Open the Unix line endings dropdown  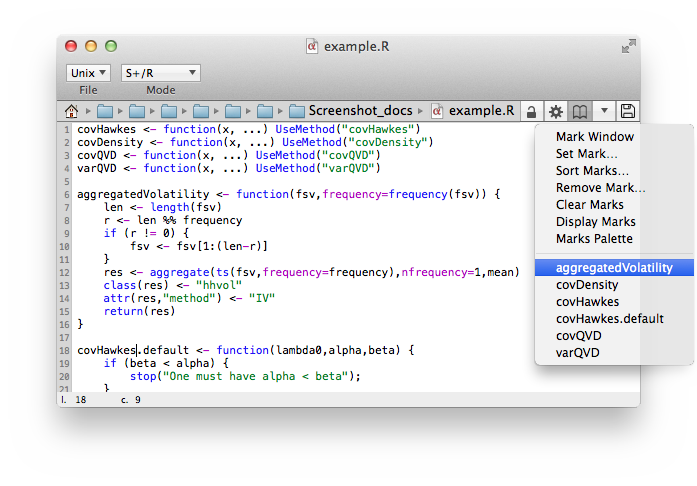88,73
